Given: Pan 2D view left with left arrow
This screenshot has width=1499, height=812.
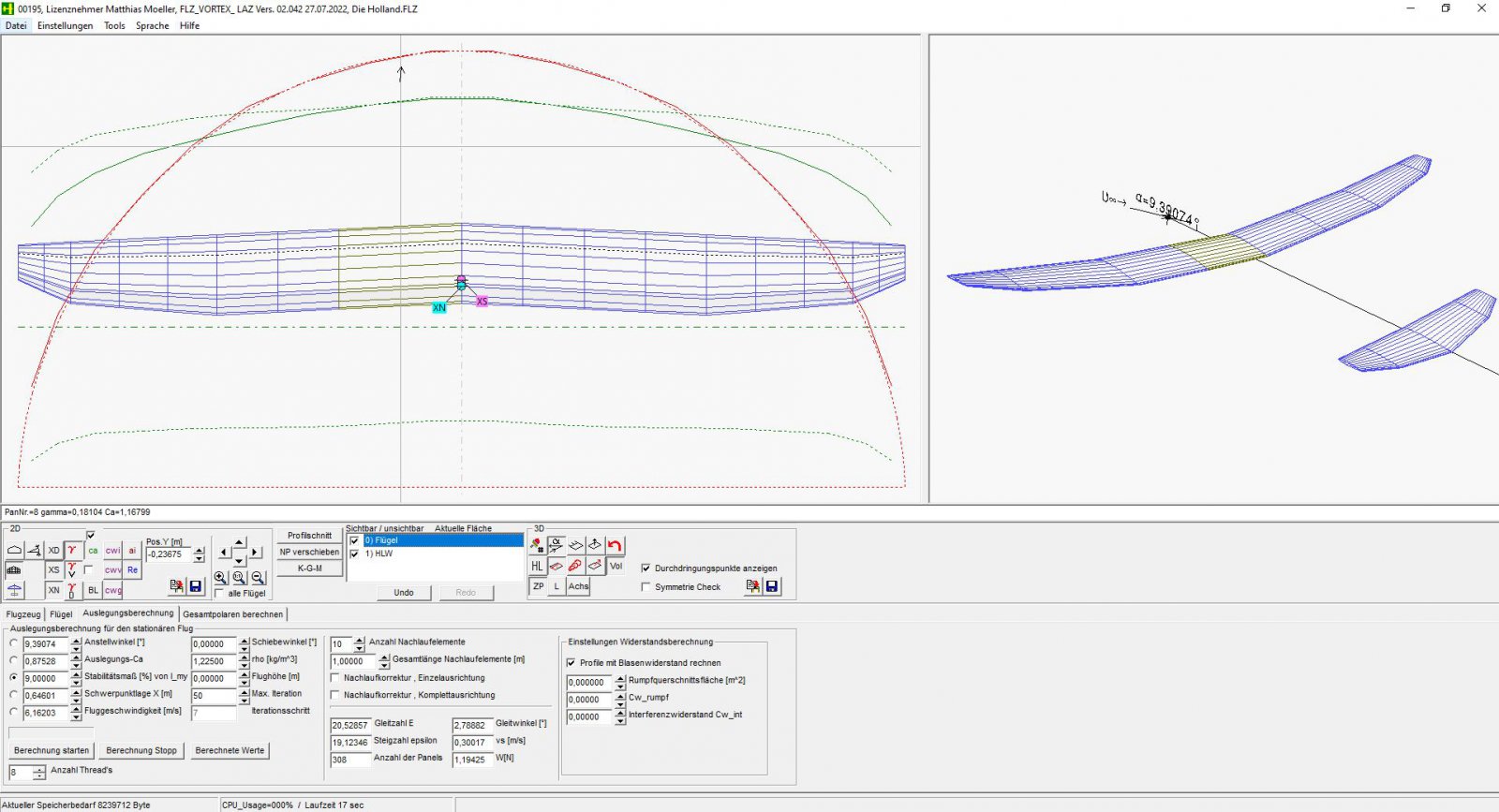Looking at the screenshot, I should pyautogui.click(x=224, y=553).
